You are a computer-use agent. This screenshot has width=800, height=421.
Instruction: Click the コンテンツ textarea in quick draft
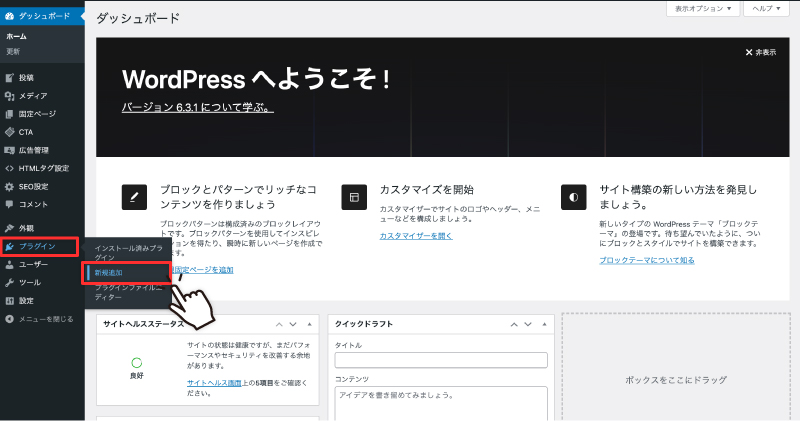click(x=441, y=404)
